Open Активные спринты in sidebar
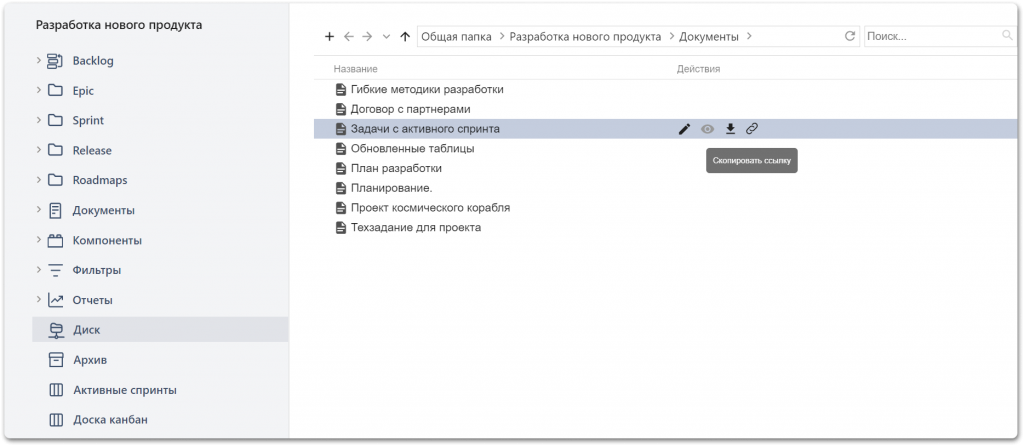This screenshot has height=446, width=1024. (117, 390)
